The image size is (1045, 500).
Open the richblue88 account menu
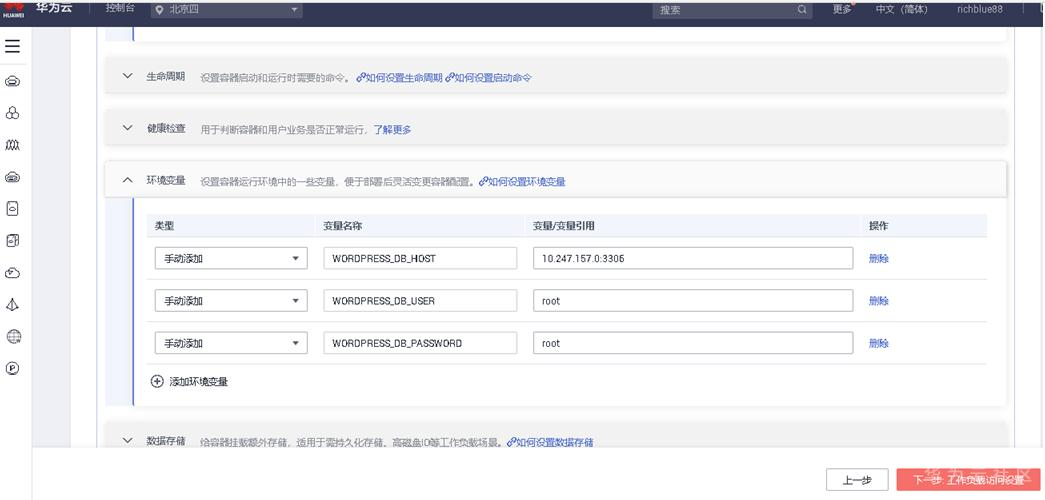click(x=979, y=10)
